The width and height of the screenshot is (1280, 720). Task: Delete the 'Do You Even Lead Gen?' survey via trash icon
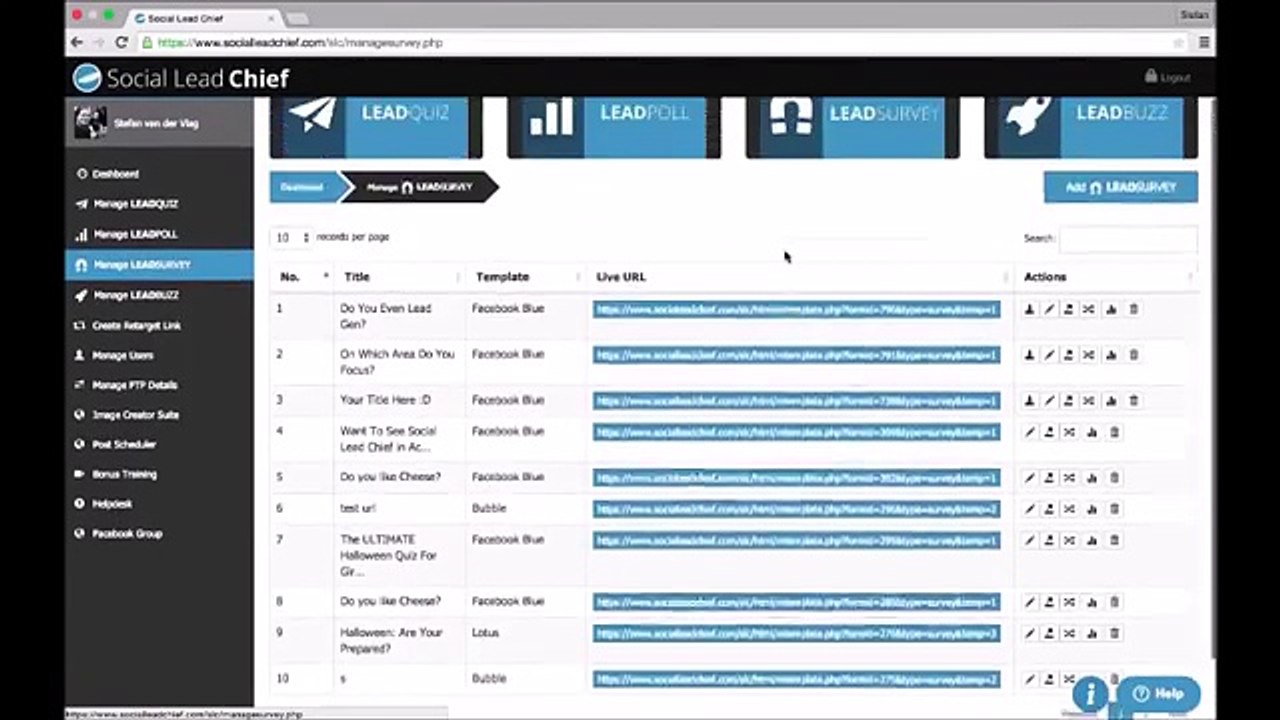point(1133,309)
